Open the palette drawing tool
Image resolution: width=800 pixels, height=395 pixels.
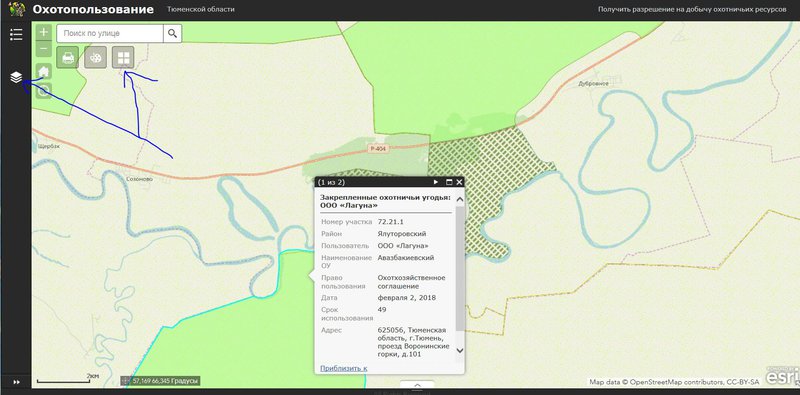pyautogui.click(x=95, y=57)
